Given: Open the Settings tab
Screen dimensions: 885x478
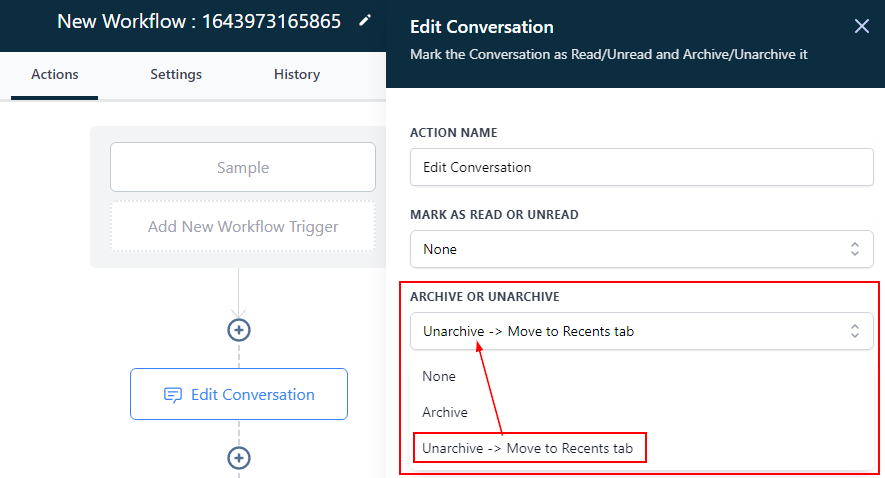Looking at the screenshot, I should click(x=176, y=74).
